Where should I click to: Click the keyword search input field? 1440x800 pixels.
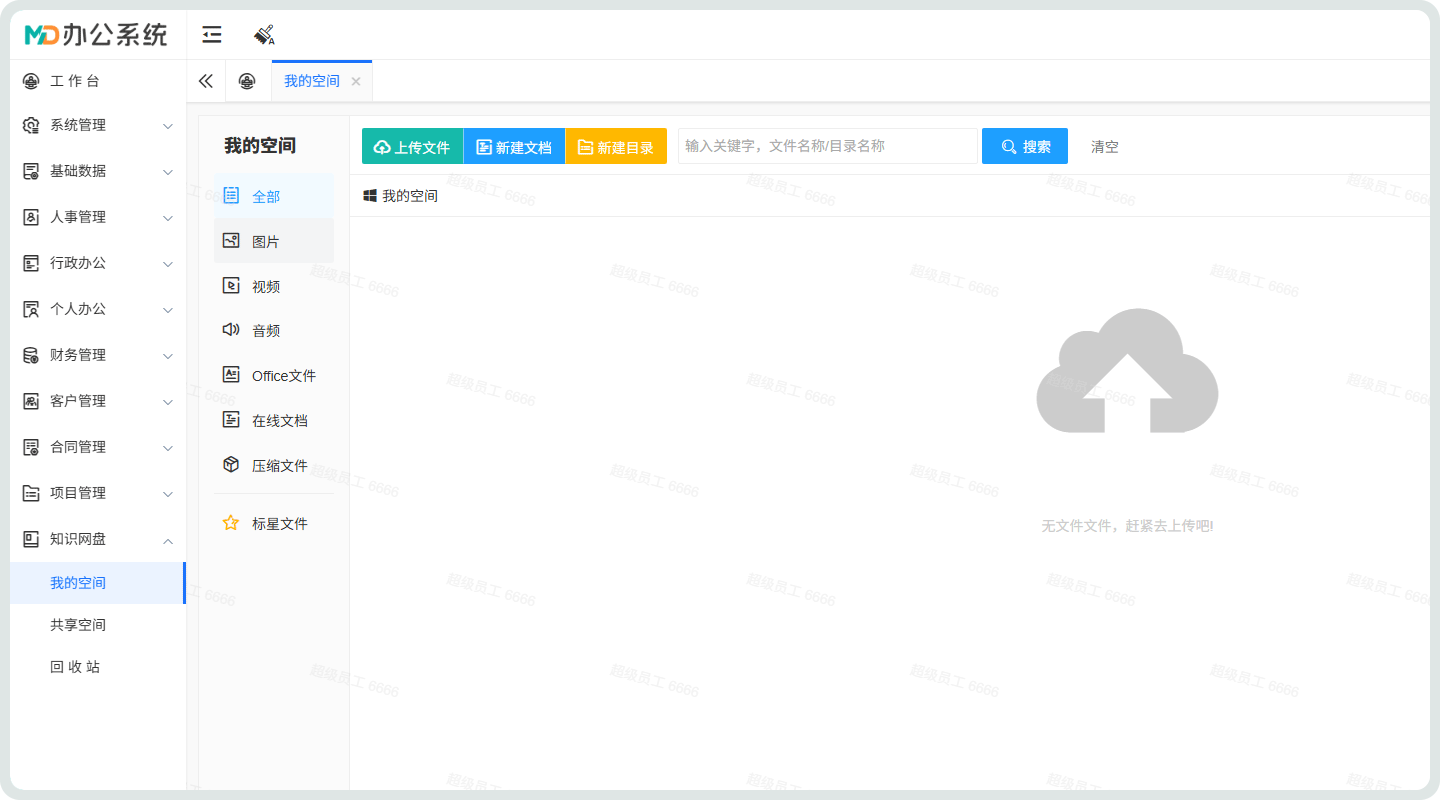827,146
